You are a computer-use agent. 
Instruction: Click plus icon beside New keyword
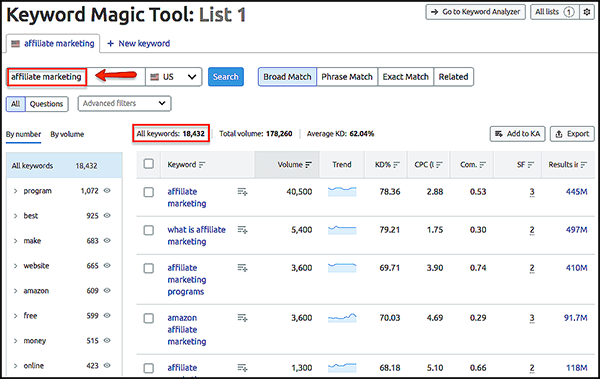[x=111, y=44]
